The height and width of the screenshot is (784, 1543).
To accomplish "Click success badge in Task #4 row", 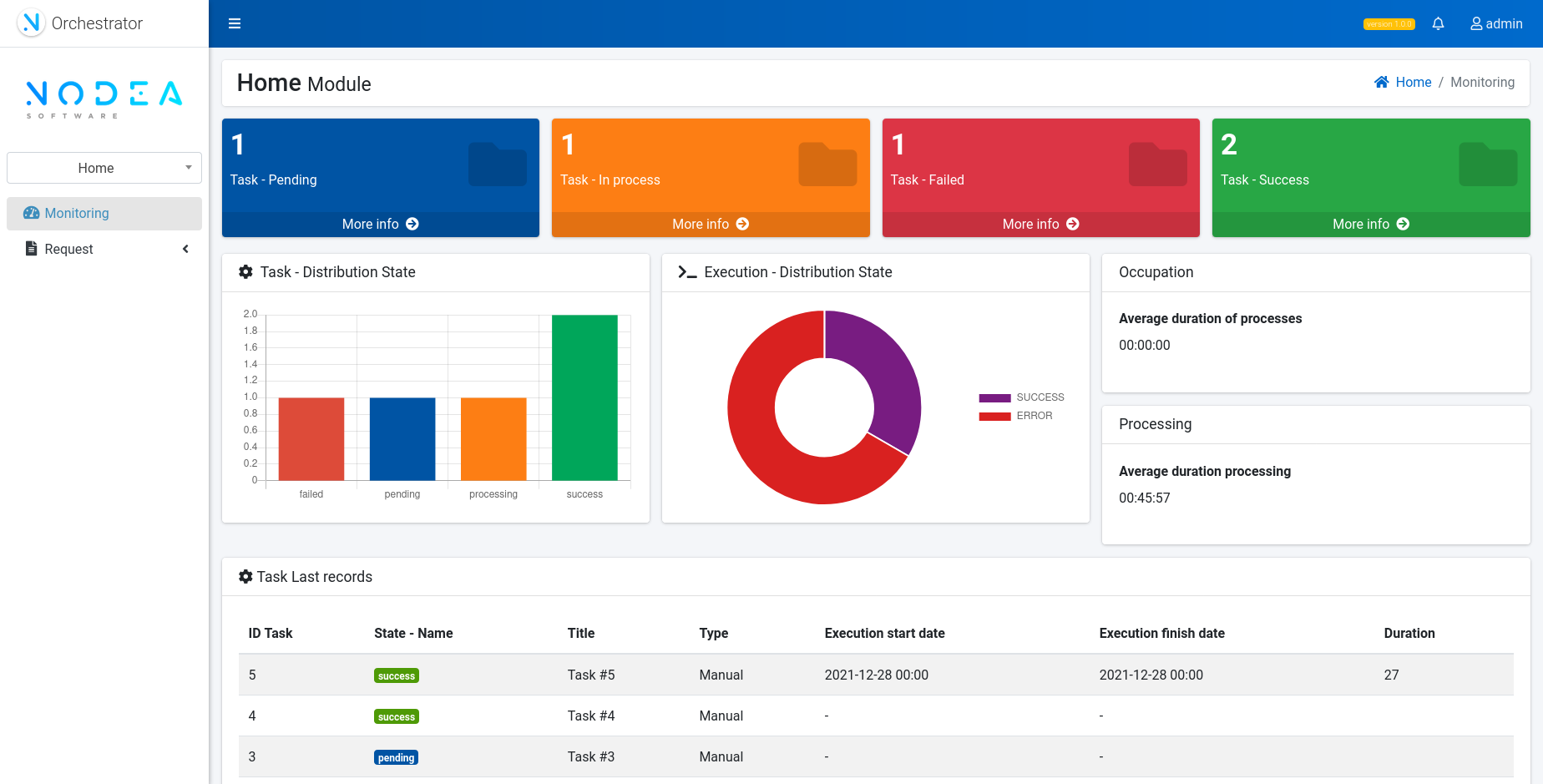I will 397,716.
